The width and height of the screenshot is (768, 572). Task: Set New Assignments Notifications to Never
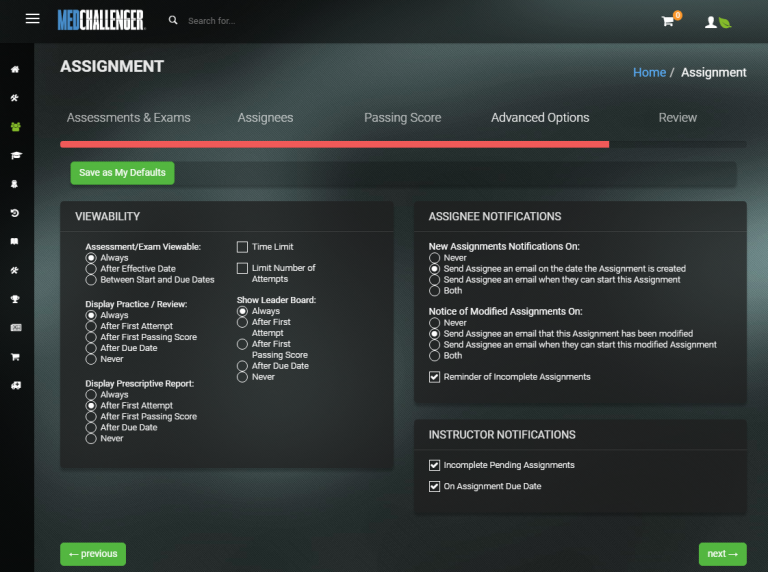click(434, 258)
